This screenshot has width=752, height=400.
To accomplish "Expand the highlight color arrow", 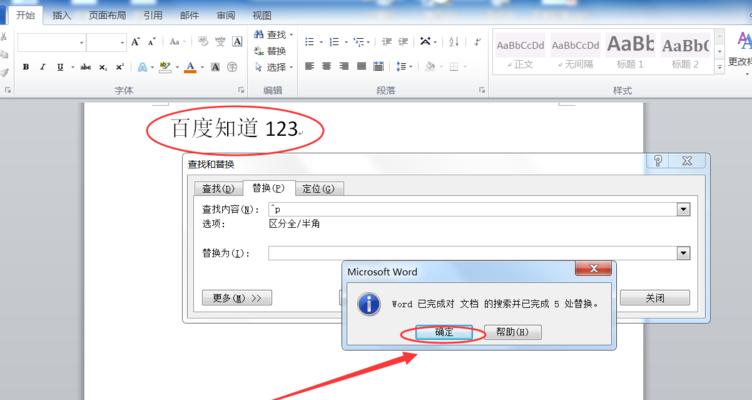I will click(177, 67).
